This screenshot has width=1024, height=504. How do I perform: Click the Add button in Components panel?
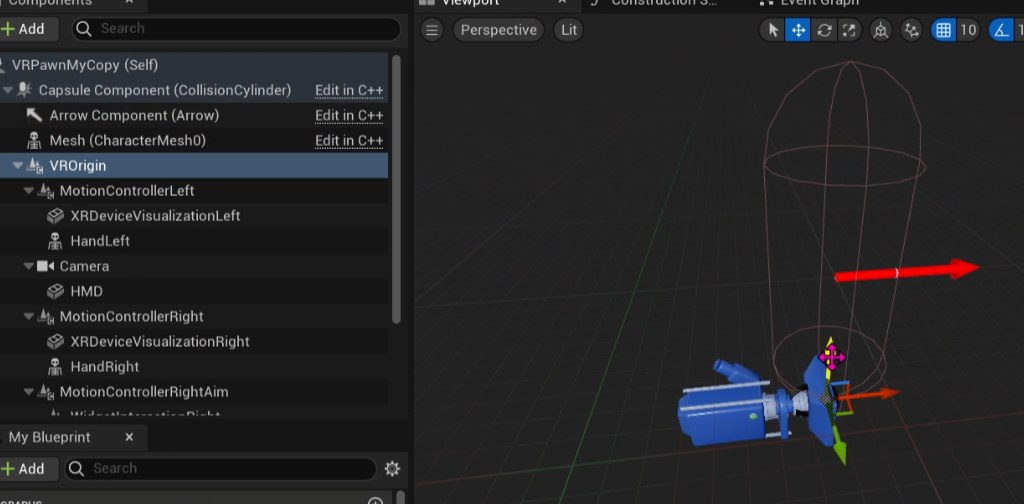(x=27, y=29)
